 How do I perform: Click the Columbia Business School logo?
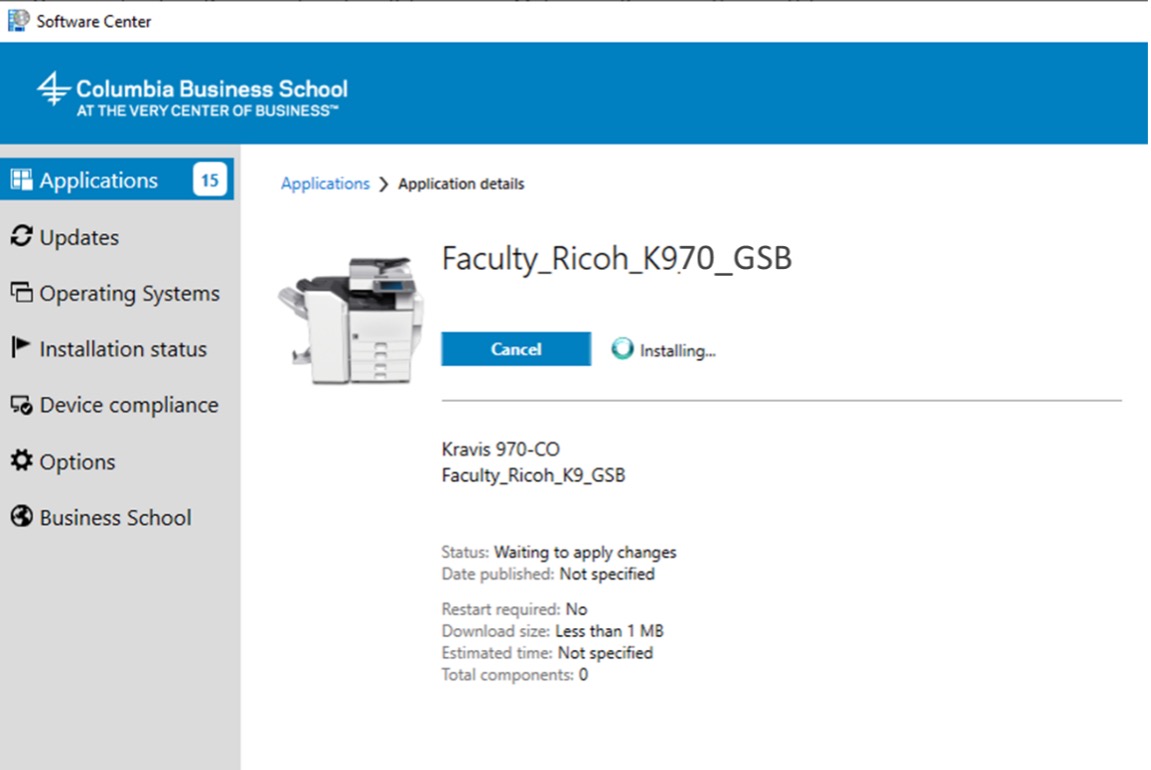[x=192, y=94]
